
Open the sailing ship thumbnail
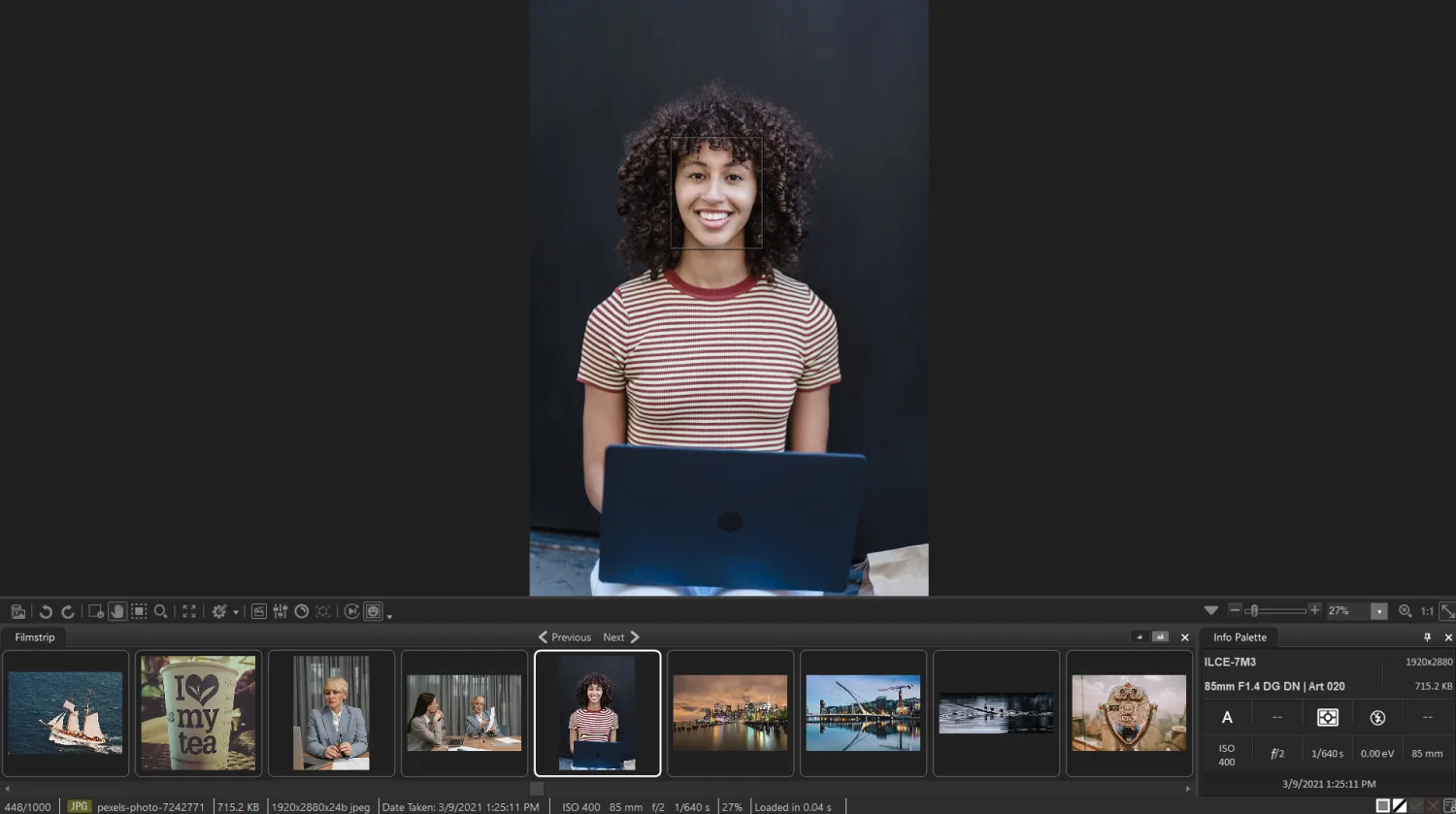click(x=65, y=713)
